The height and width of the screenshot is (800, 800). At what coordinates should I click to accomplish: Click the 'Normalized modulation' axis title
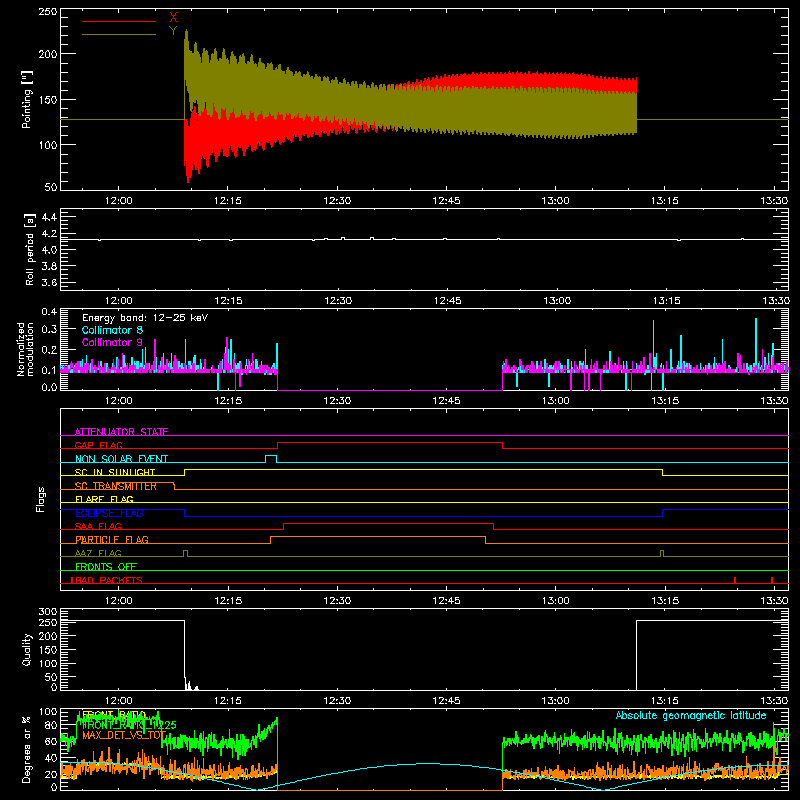(26, 349)
